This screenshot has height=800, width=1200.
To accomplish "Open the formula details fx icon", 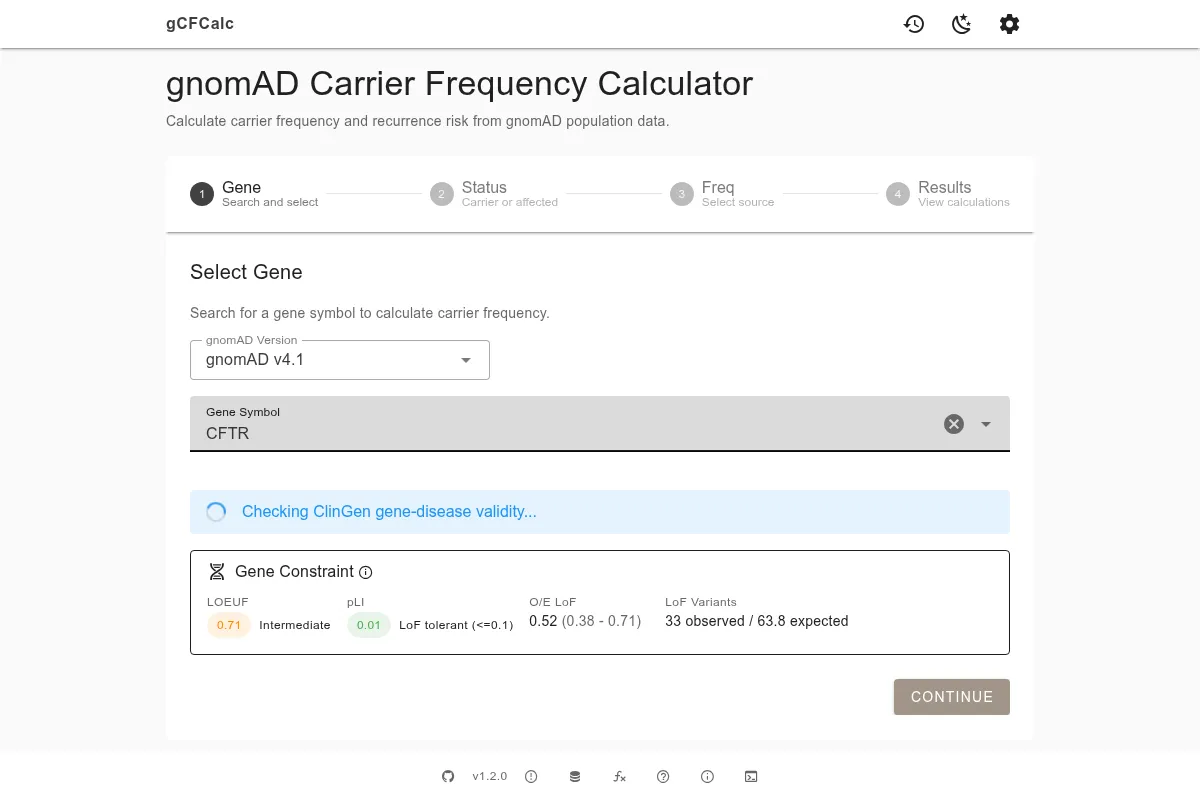I will 620,776.
